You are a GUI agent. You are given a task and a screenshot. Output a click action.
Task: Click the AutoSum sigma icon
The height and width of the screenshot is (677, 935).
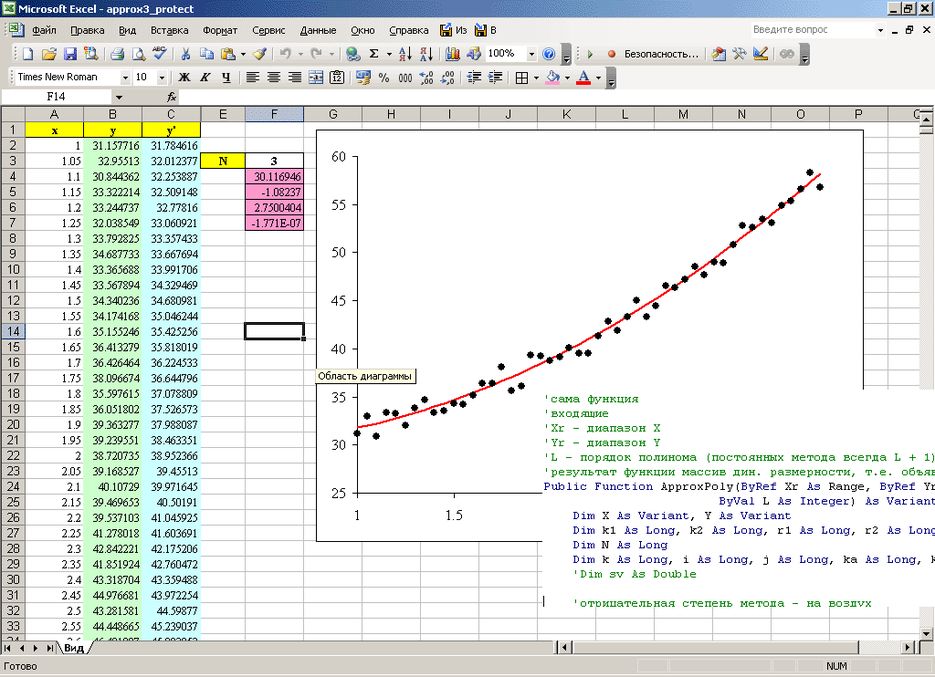coord(374,54)
